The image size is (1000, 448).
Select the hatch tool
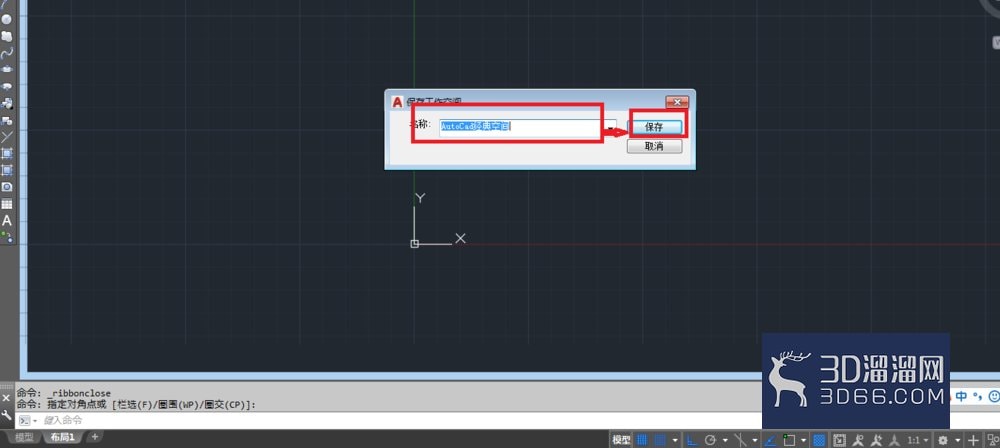pos(7,153)
